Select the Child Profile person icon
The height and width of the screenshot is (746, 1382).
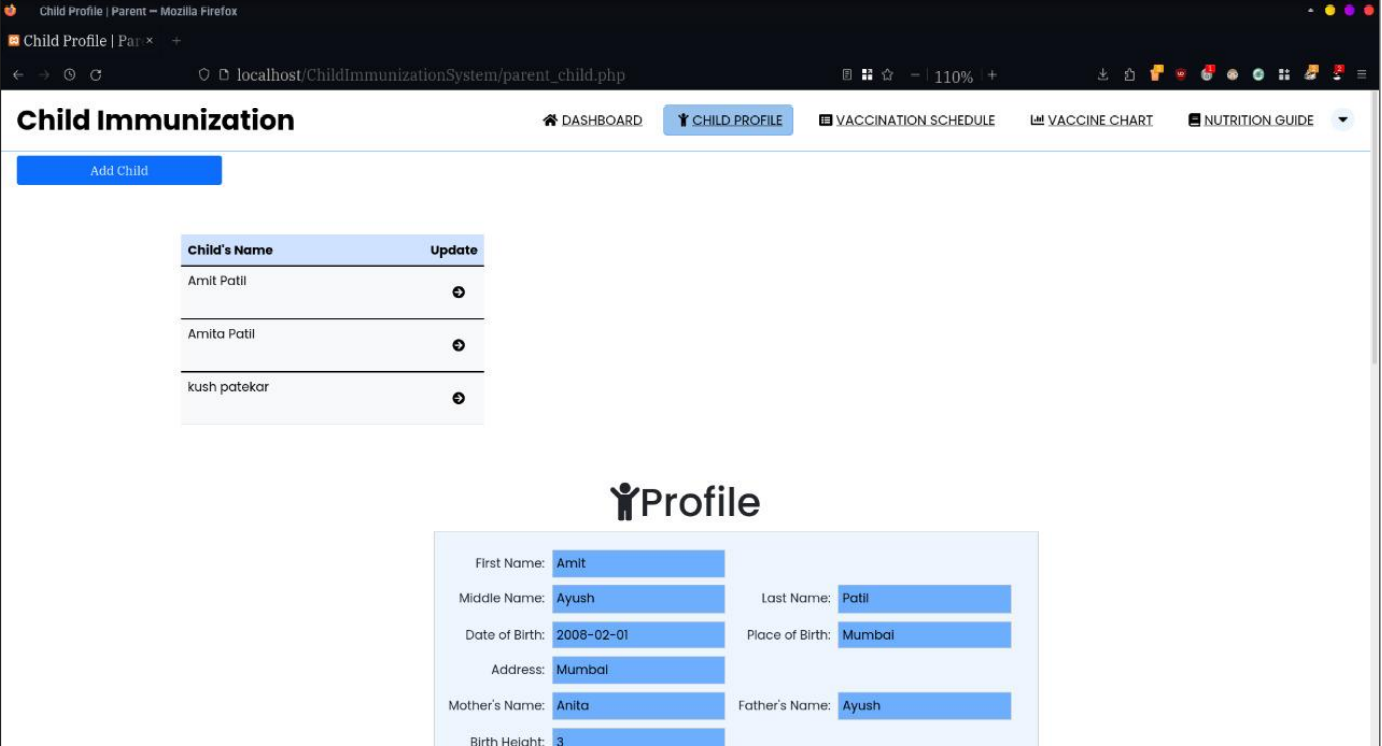coord(682,120)
